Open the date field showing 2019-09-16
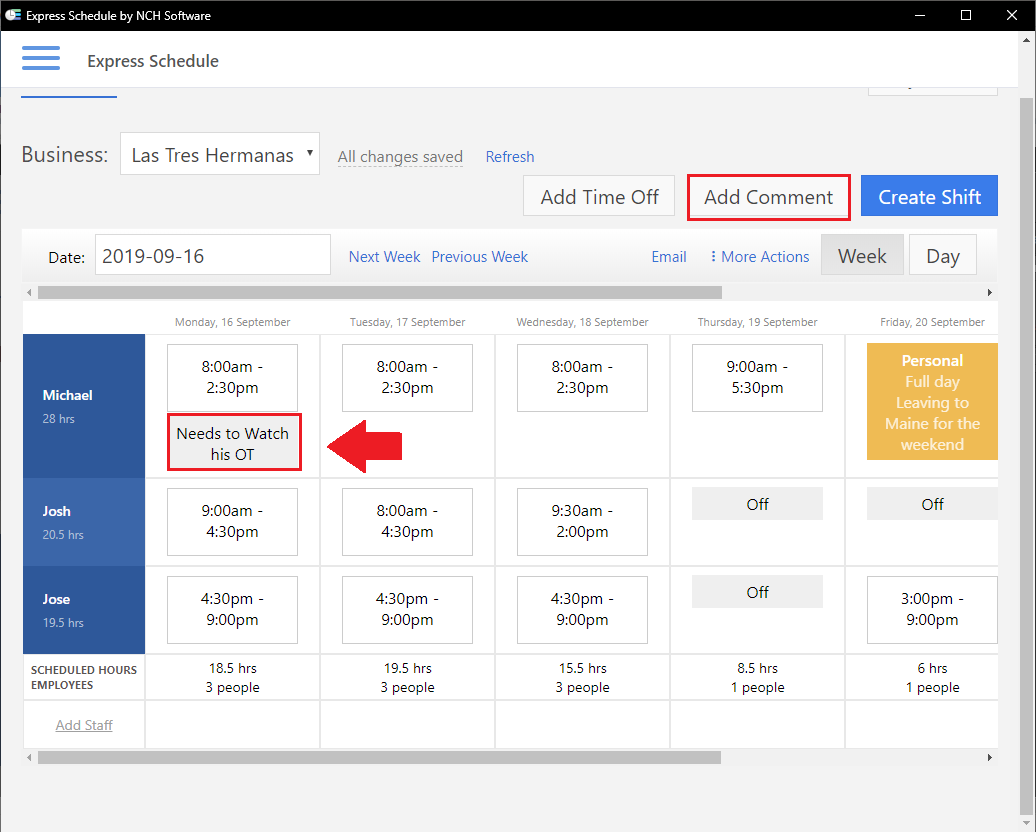Screen dimensions: 1036x832 point(212,254)
